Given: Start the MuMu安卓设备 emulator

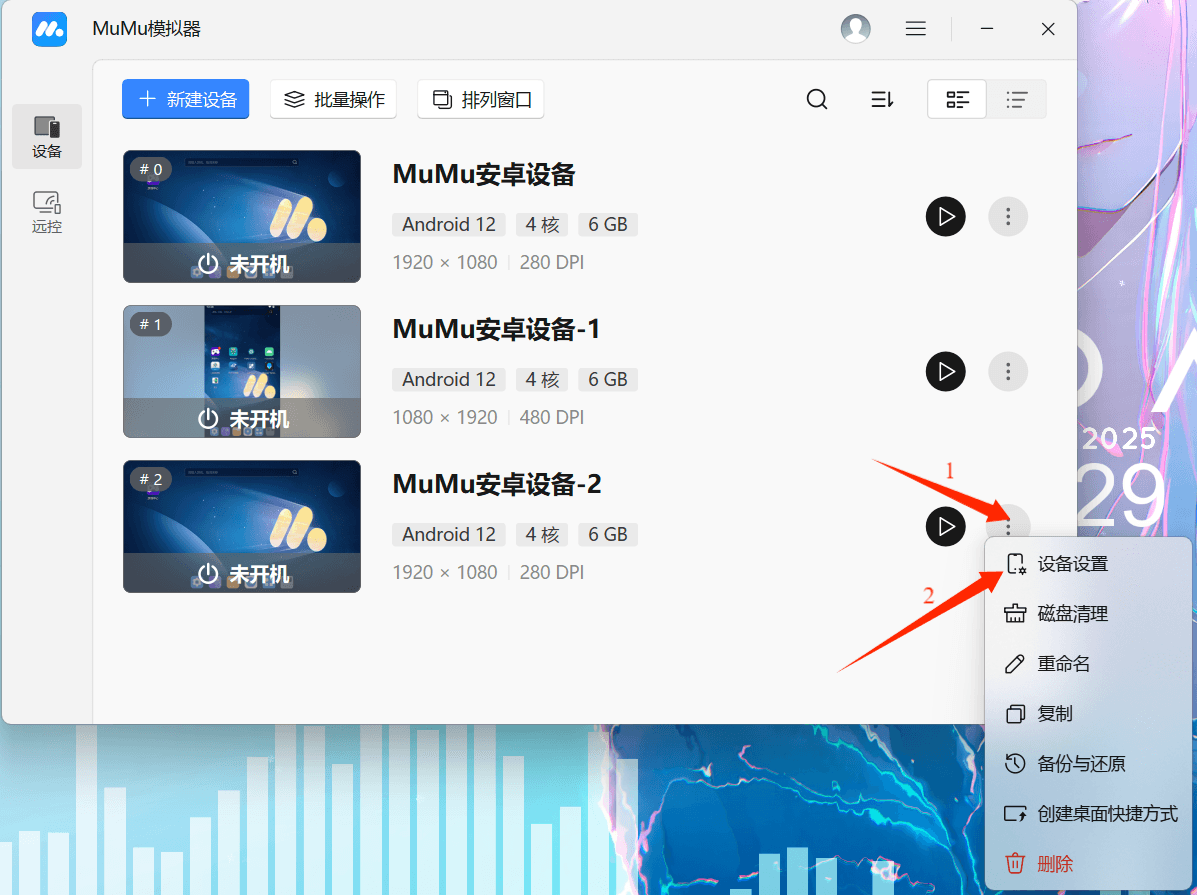Looking at the screenshot, I should coord(946,216).
